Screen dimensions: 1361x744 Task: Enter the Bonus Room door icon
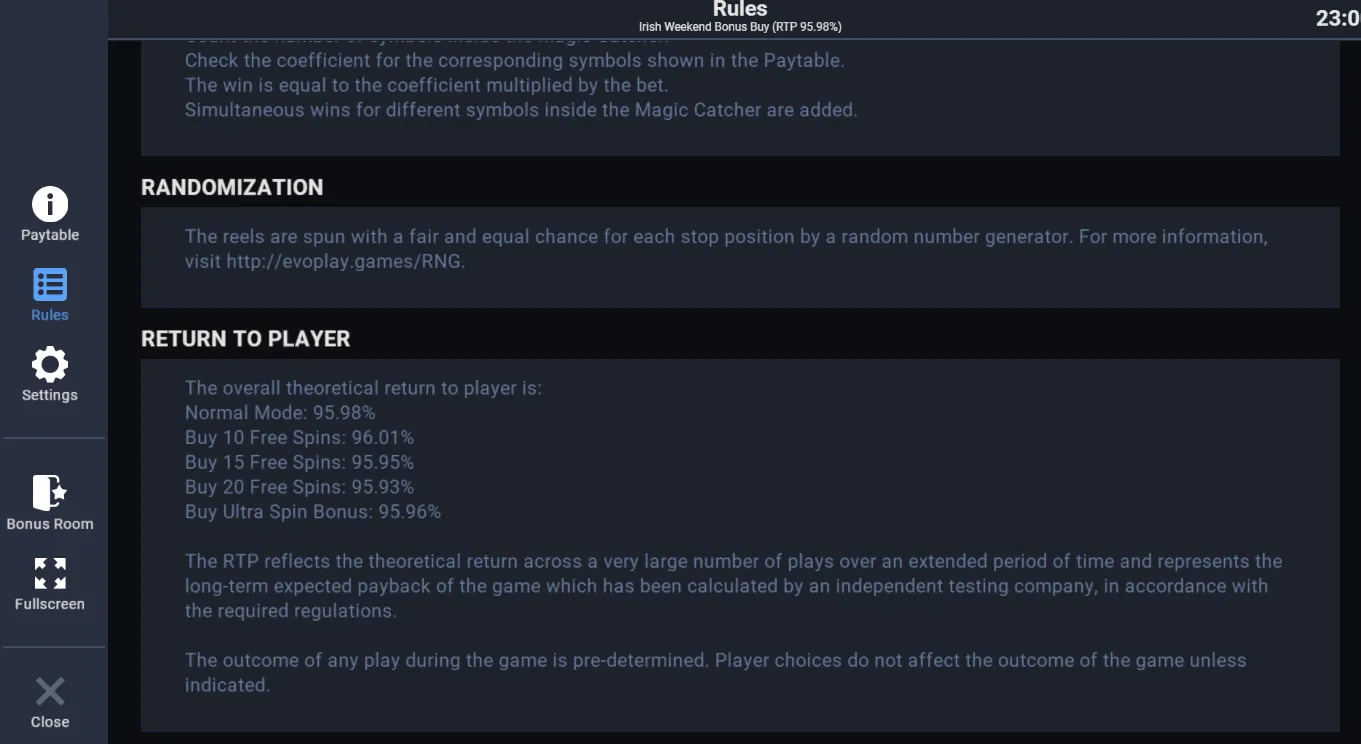pyautogui.click(x=50, y=493)
